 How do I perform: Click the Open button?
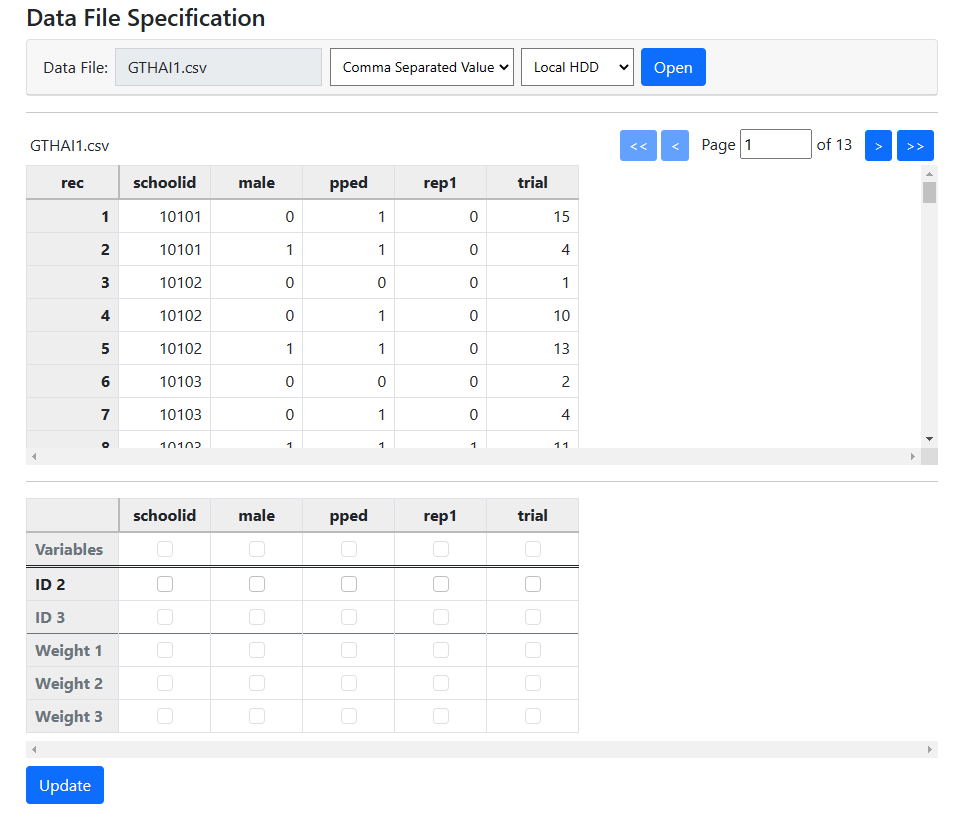click(673, 67)
